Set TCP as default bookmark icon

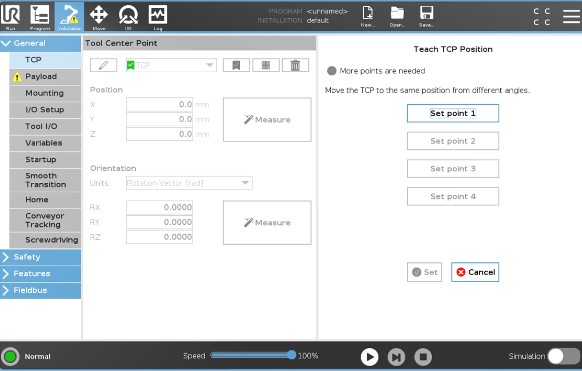[x=236, y=65]
